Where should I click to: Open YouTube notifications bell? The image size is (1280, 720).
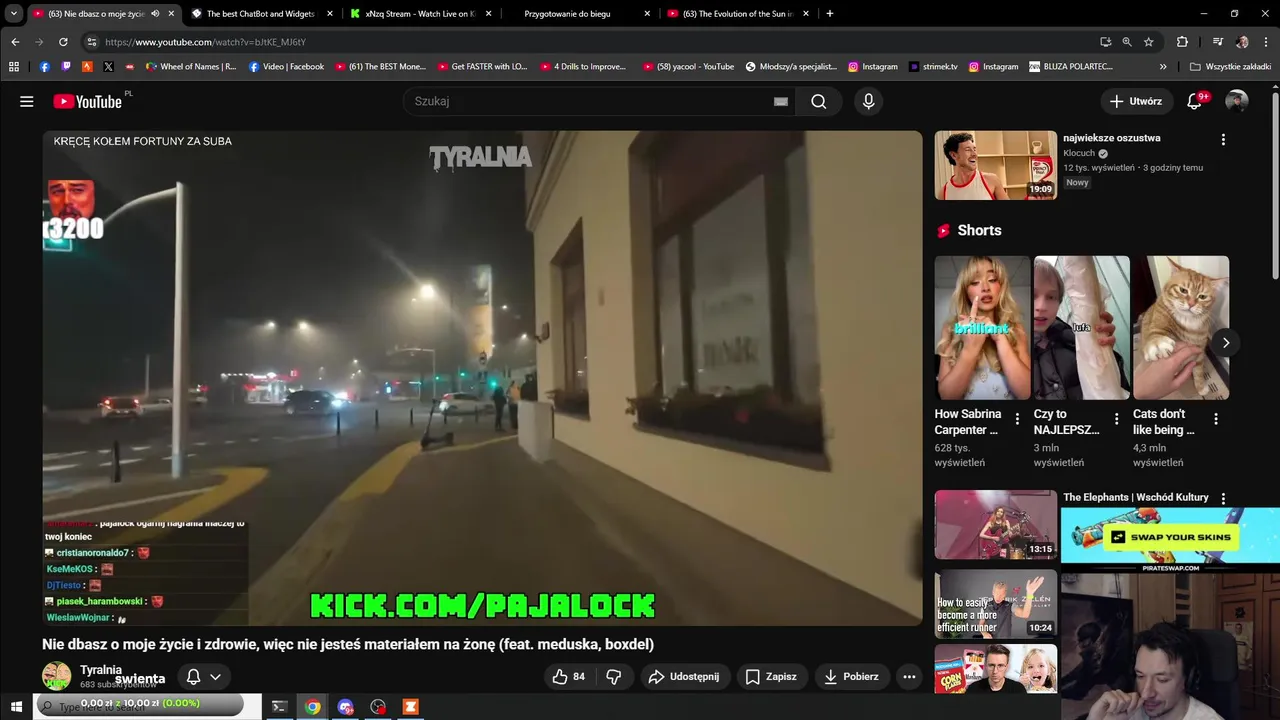pyautogui.click(x=1194, y=101)
